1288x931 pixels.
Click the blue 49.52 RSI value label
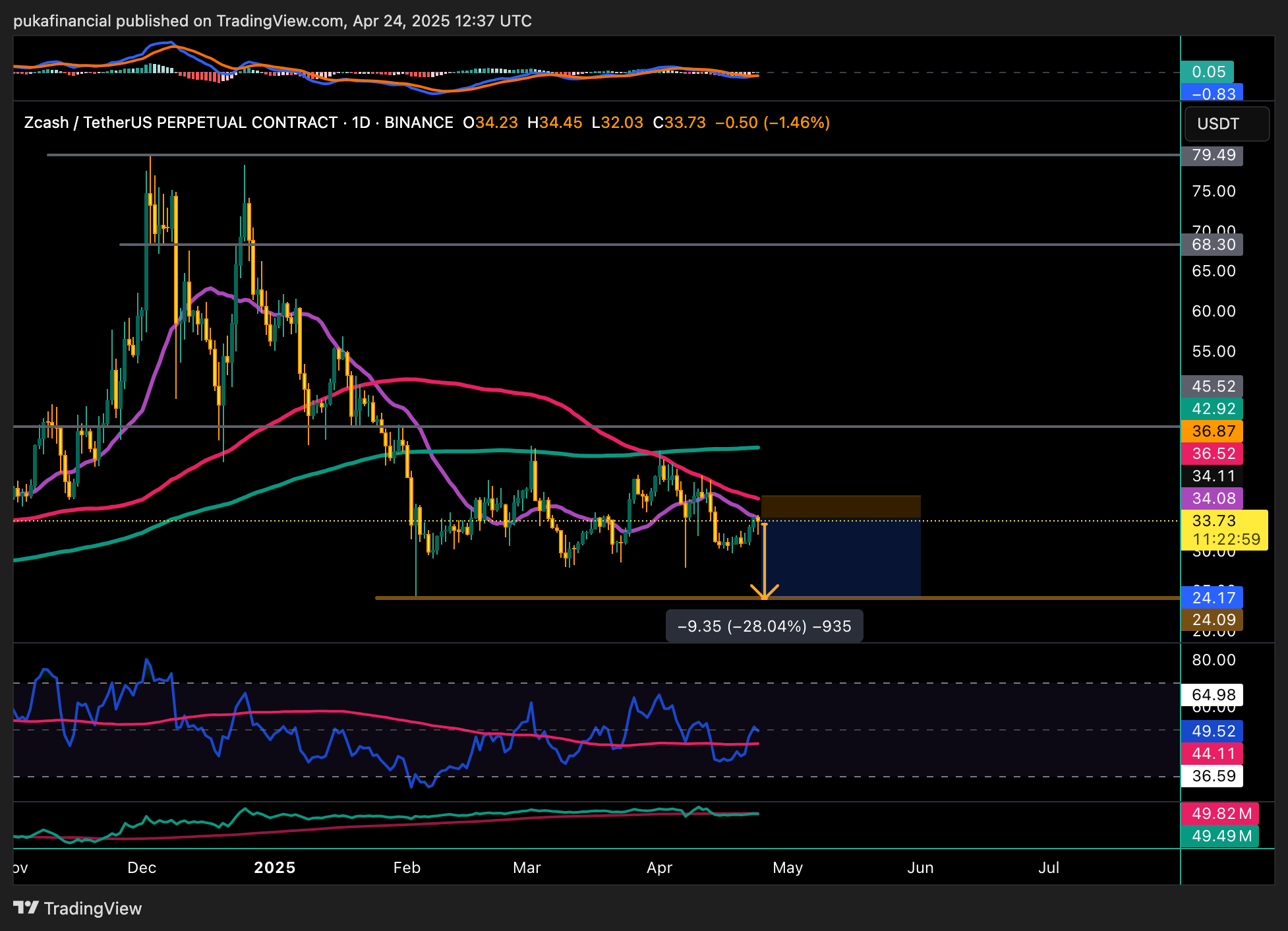tap(1212, 731)
